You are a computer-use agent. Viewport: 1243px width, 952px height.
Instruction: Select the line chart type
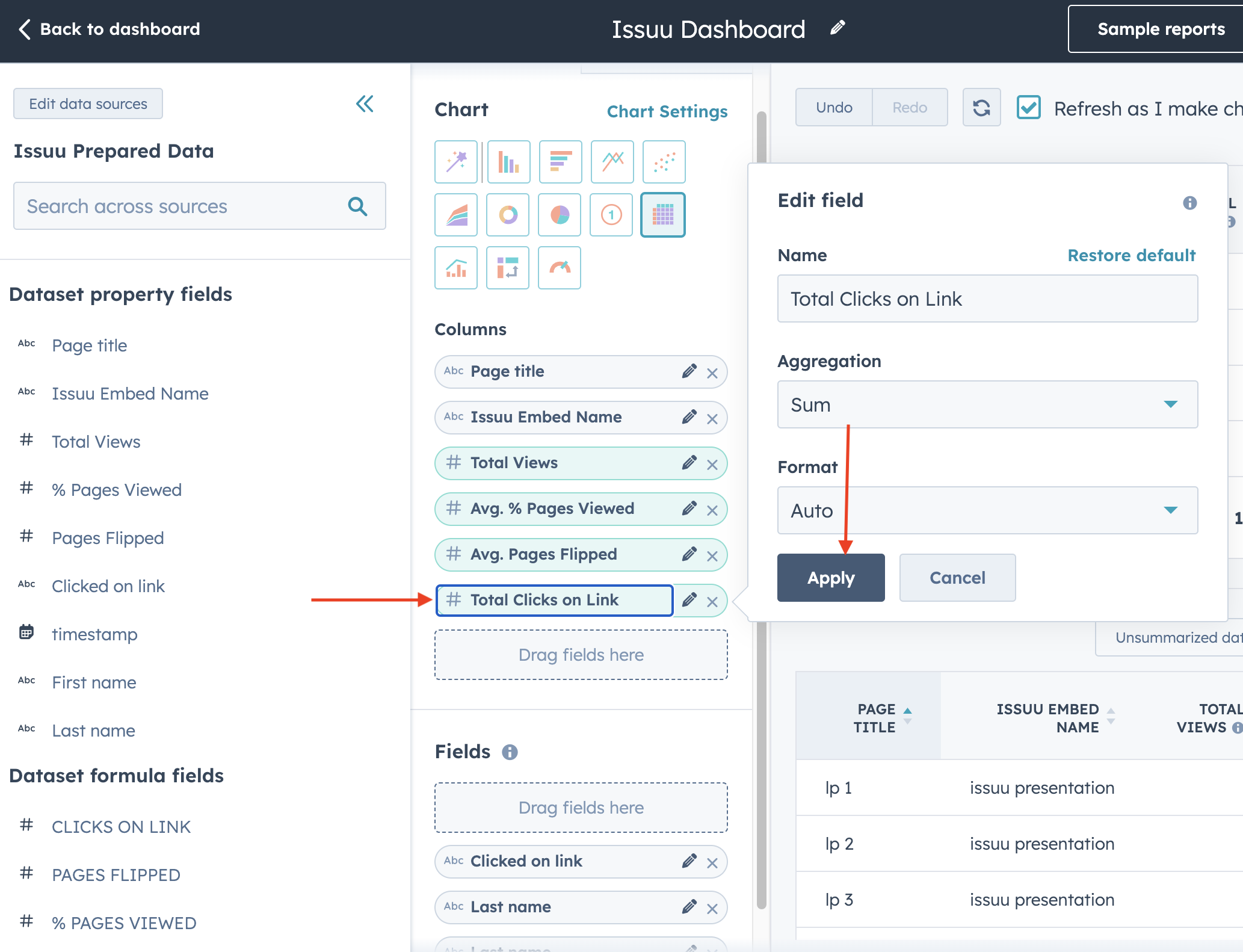[x=612, y=162]
